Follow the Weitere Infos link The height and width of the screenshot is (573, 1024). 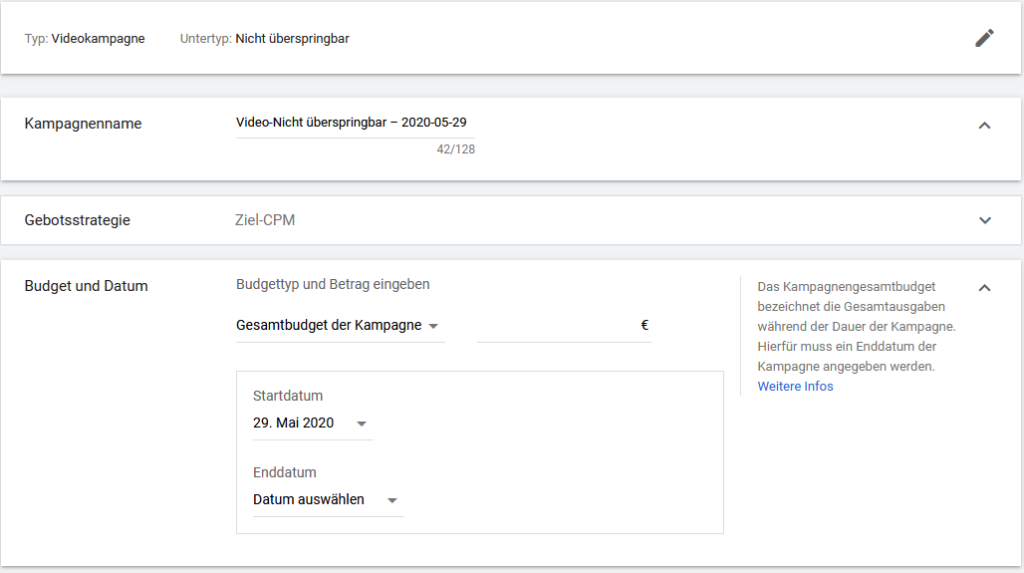[795, 386]
